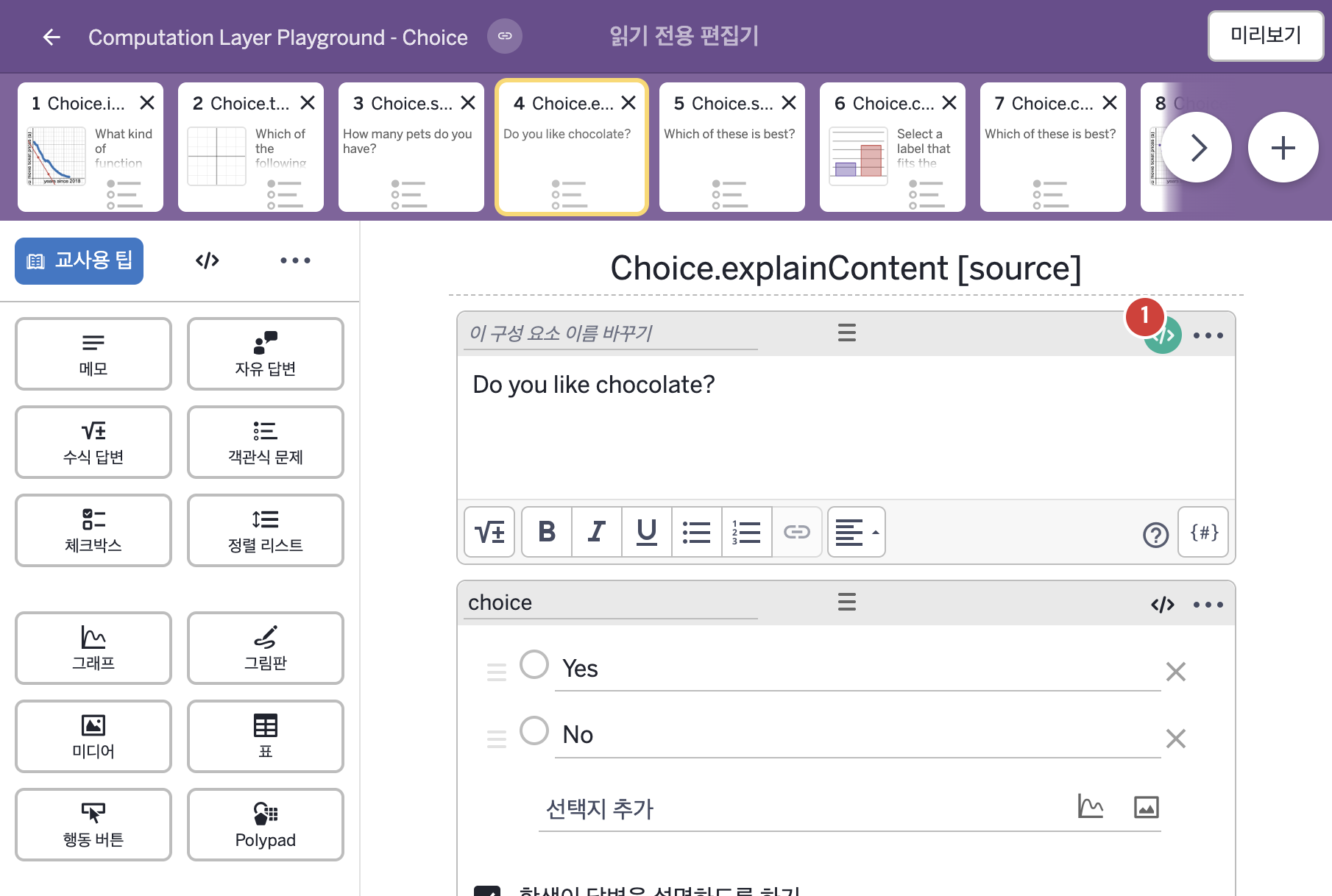
Task: Go back using the left arrow
Action: click(x=52, y=37)
